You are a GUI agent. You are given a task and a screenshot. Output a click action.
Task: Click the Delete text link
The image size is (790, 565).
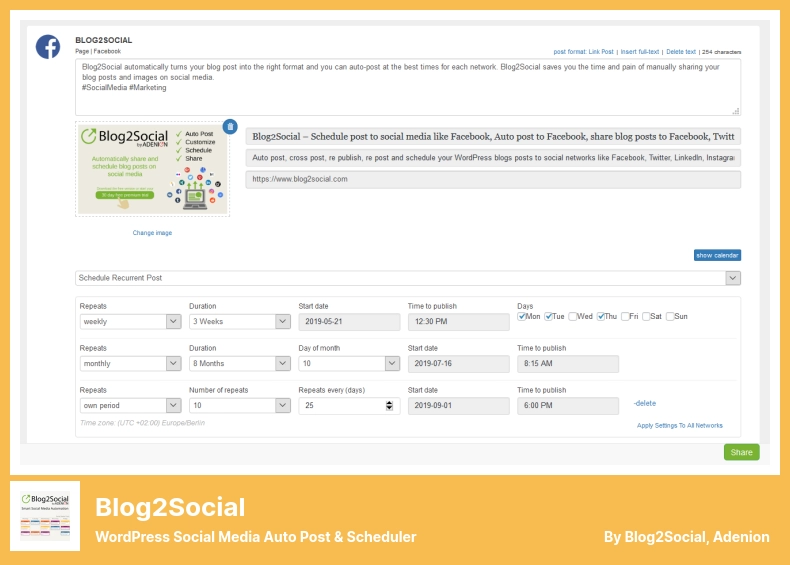681,52
